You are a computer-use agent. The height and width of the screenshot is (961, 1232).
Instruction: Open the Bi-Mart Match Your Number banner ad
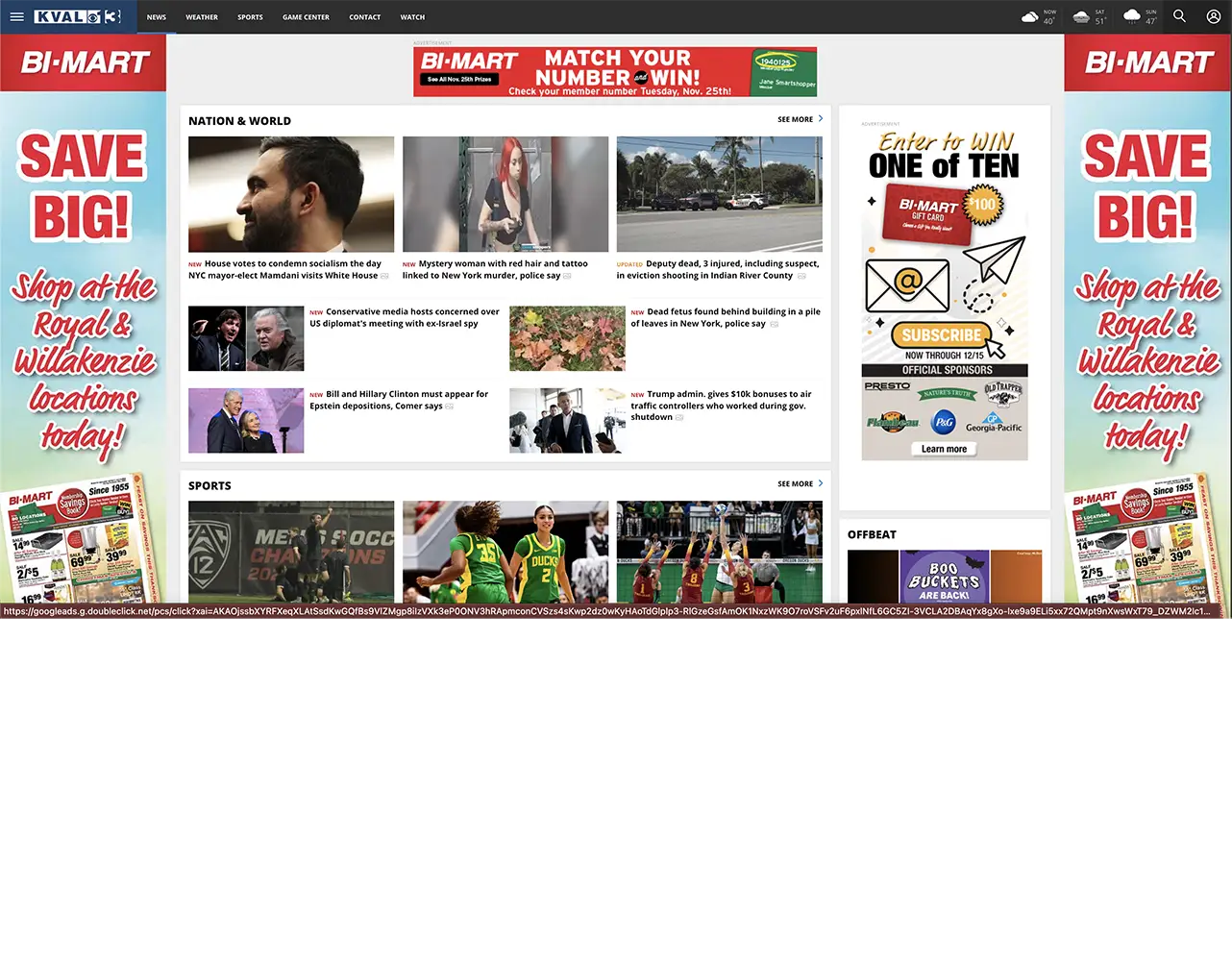pyautogui.click(x=615, y=72)
